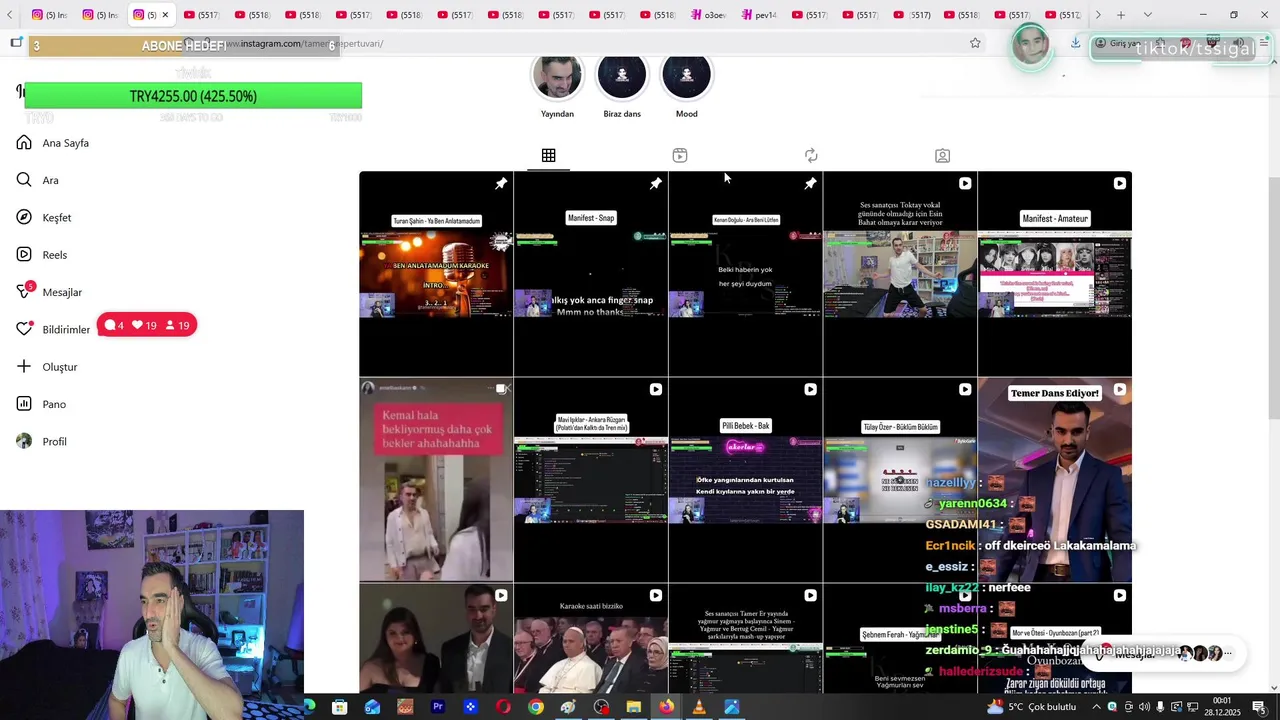This screenshot has height=720, width=1280.
Task: Open the Kemal hala bekliyormuş post
Action: tap(436, 480)
